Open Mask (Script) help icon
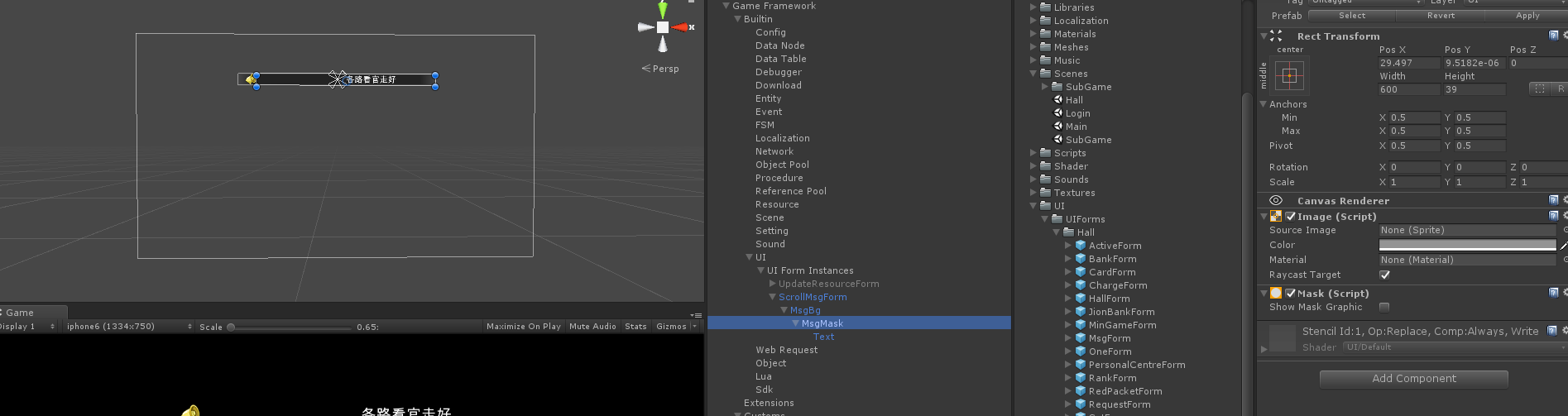 (x=1553, y=293)
